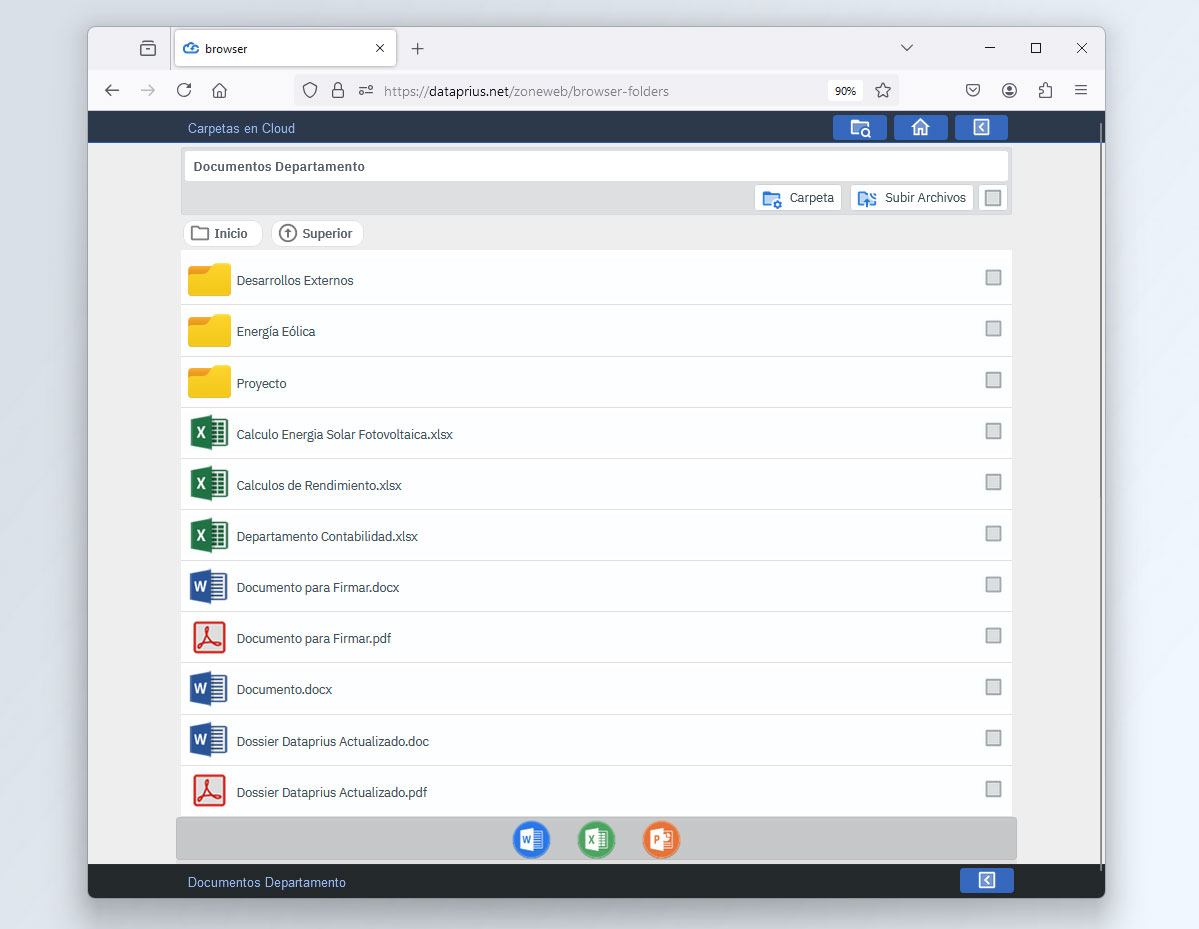1199x929 pixels.
Task: Expand the list all tabs dropdown arrow
Action: (x=907, y=47)
